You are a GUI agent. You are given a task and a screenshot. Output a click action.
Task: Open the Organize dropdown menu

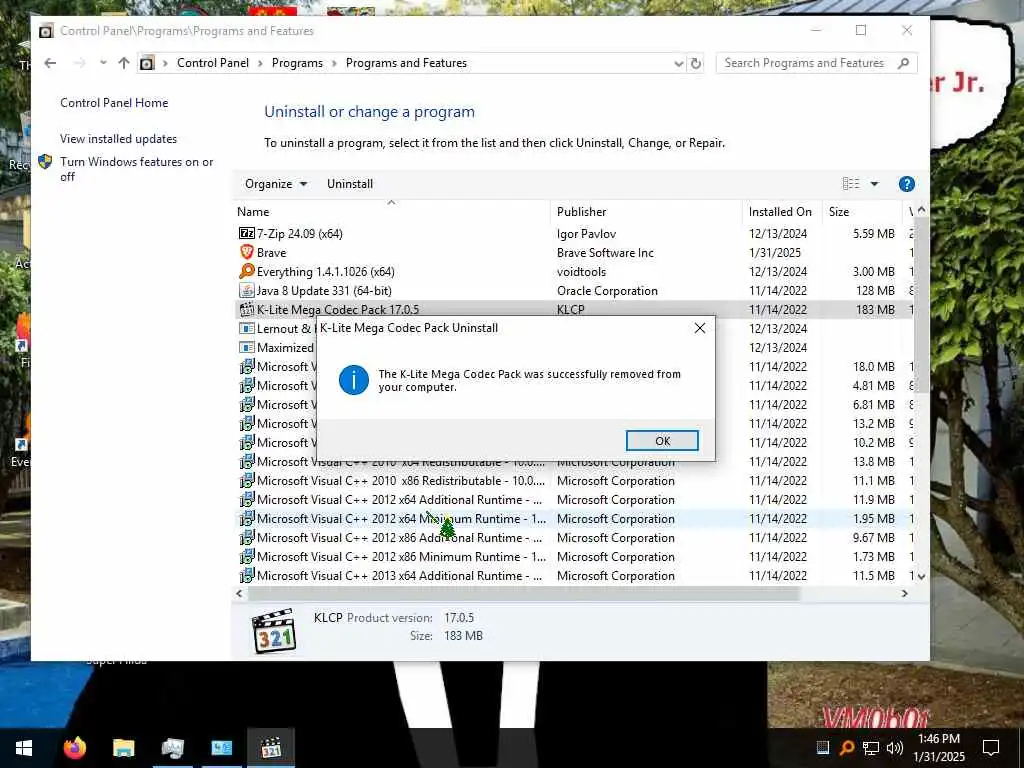(276, 184)
